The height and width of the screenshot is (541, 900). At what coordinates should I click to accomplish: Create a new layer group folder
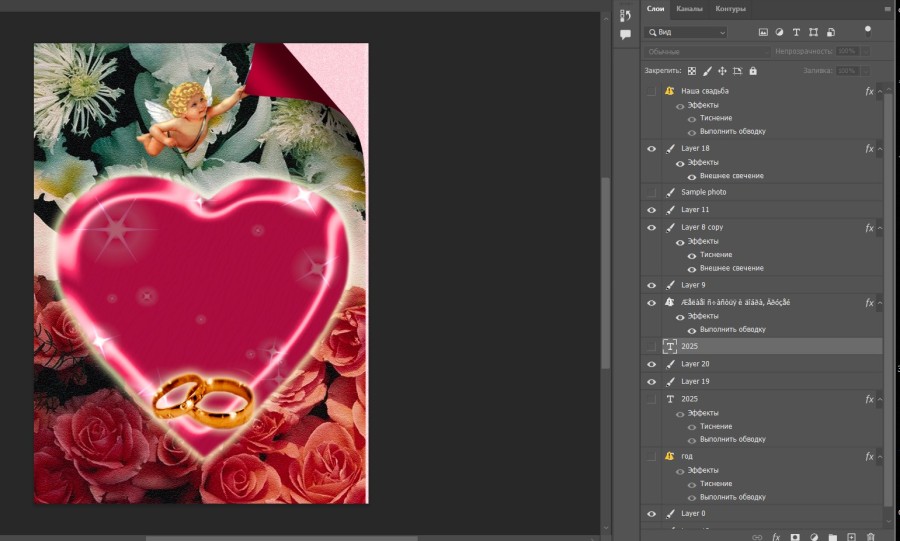click(833, 537)
